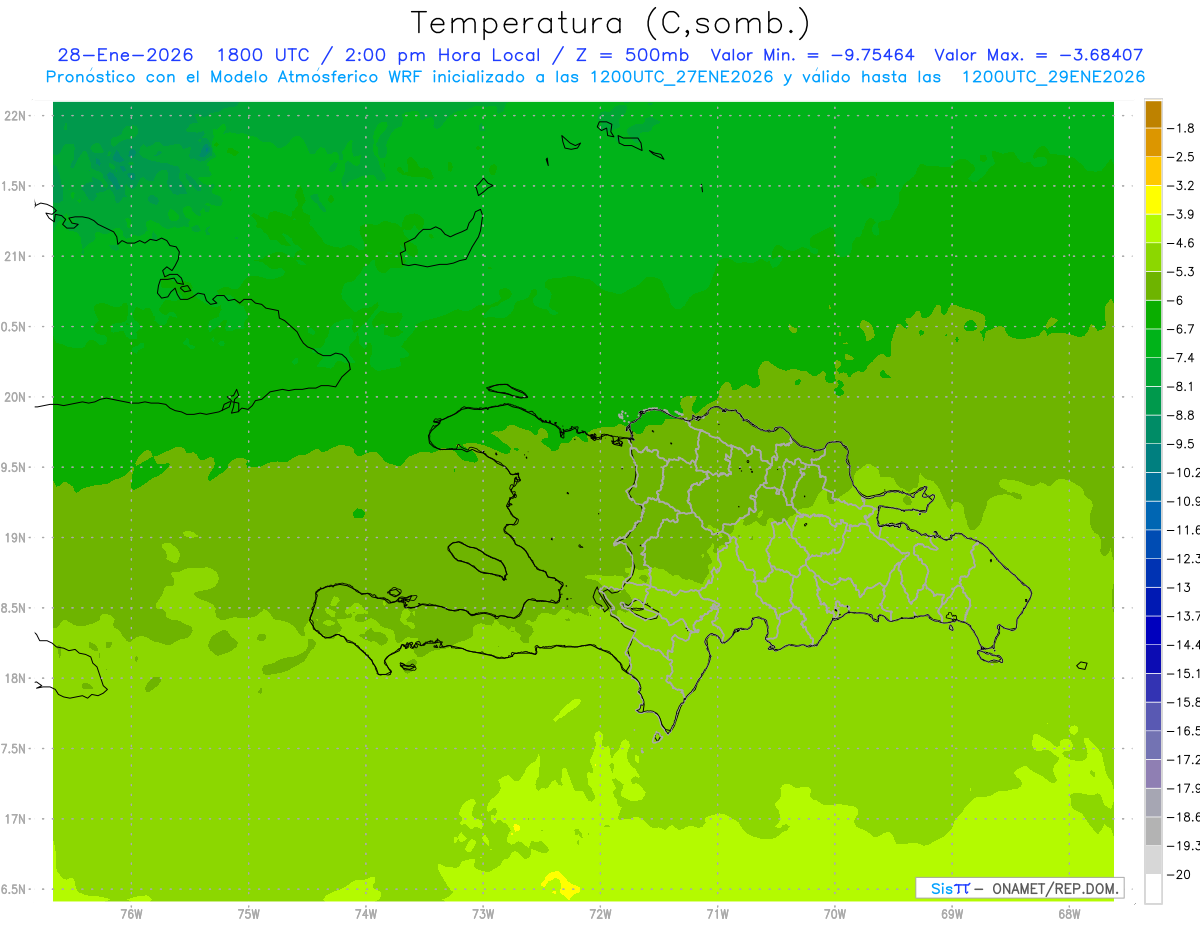This screenshot has width=1200, height=927.
Task: Click the '-1.8' colorbar label
Action: (1182, 128)
